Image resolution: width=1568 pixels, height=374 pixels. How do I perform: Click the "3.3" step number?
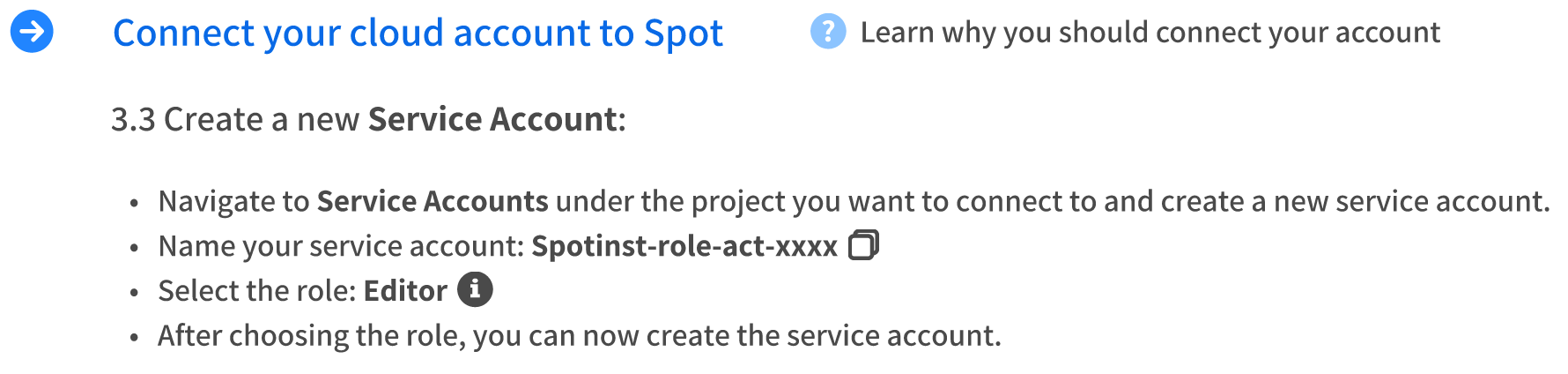133,119
